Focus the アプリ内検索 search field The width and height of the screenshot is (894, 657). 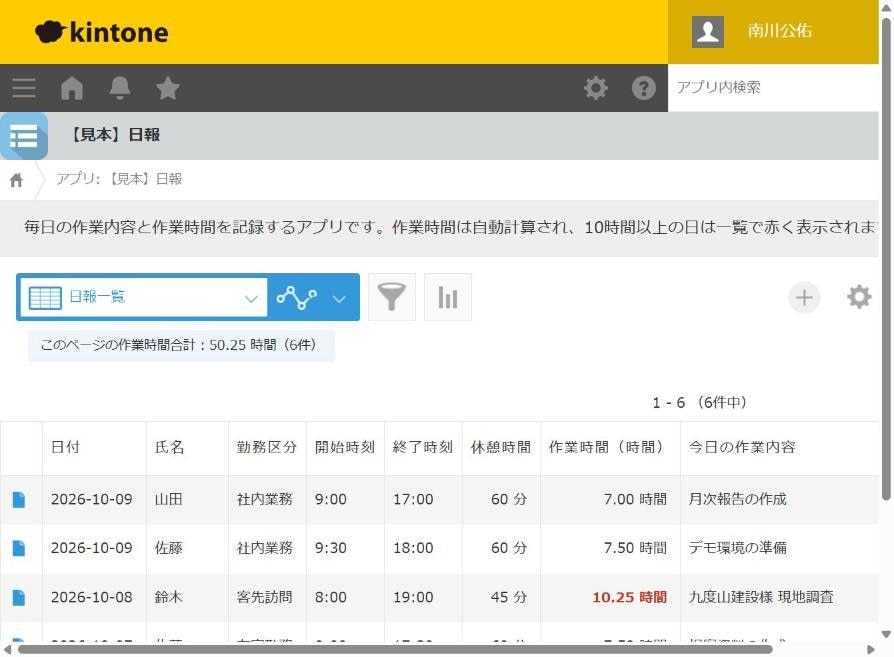(x=773, y=87)
